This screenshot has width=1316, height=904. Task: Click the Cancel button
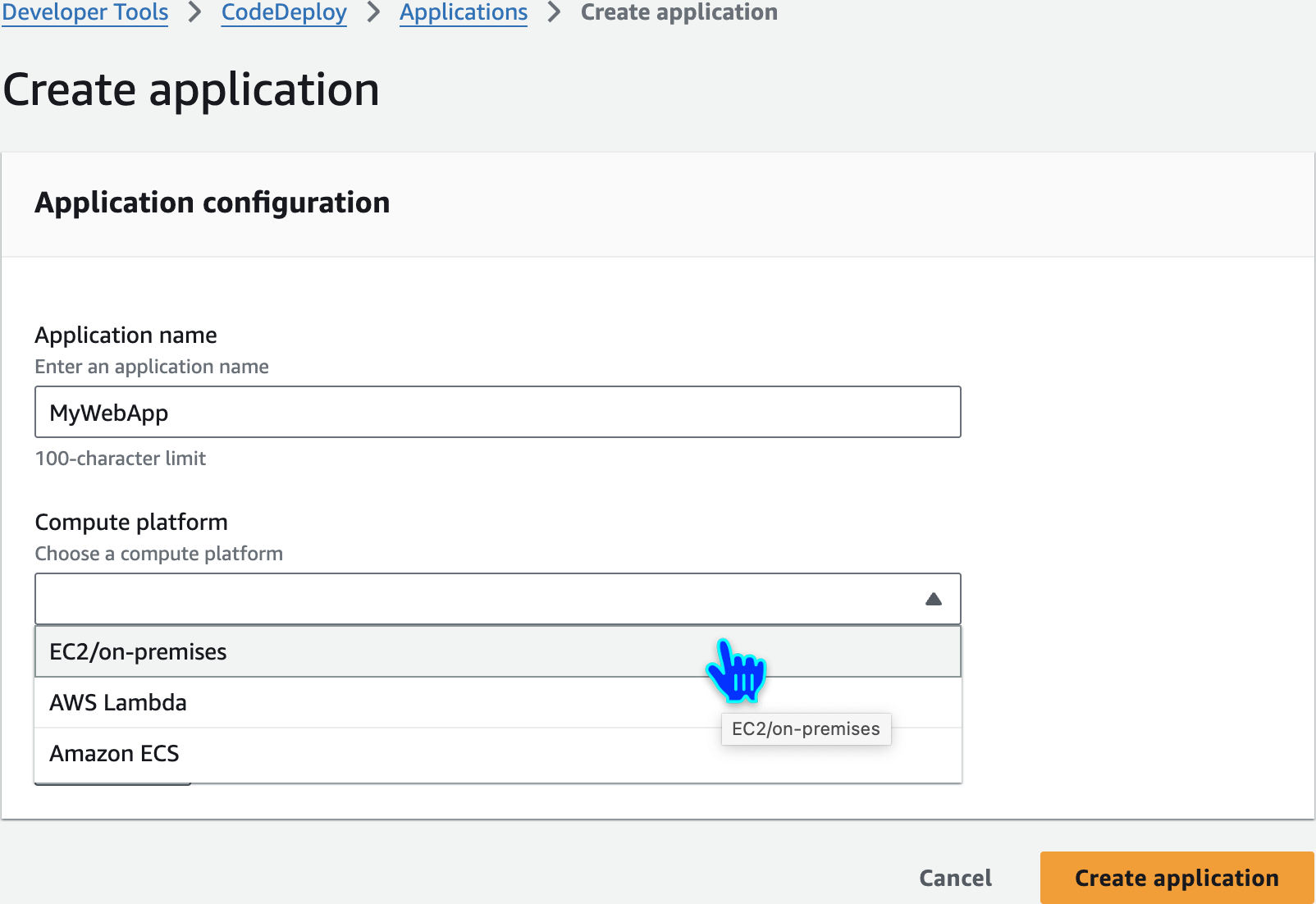pyautogui.click(x=955, y=878)
